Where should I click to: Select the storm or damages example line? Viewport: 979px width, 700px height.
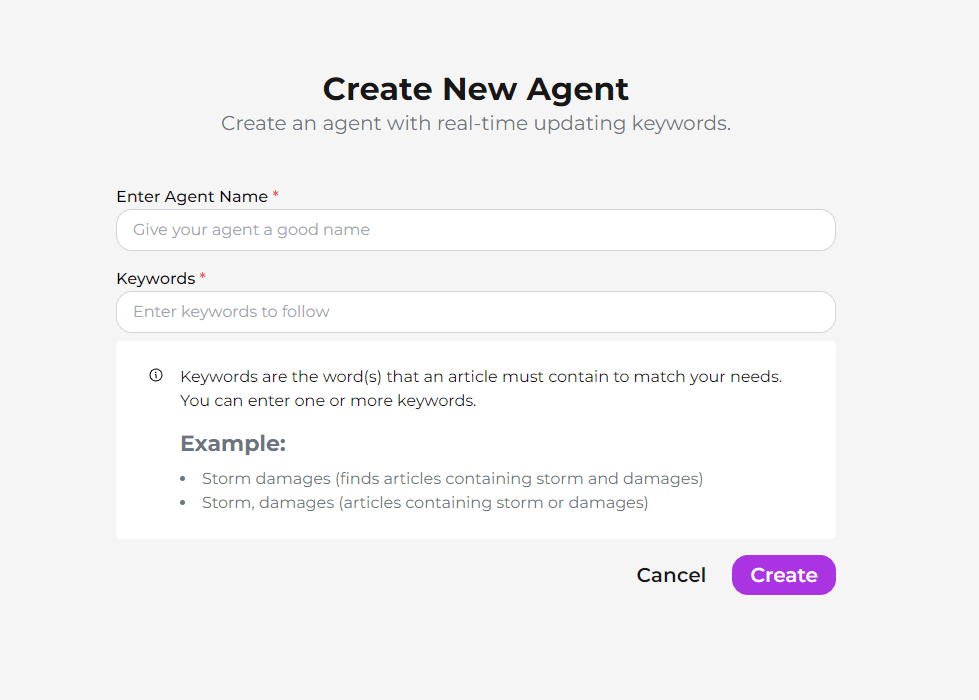[425, 503]
